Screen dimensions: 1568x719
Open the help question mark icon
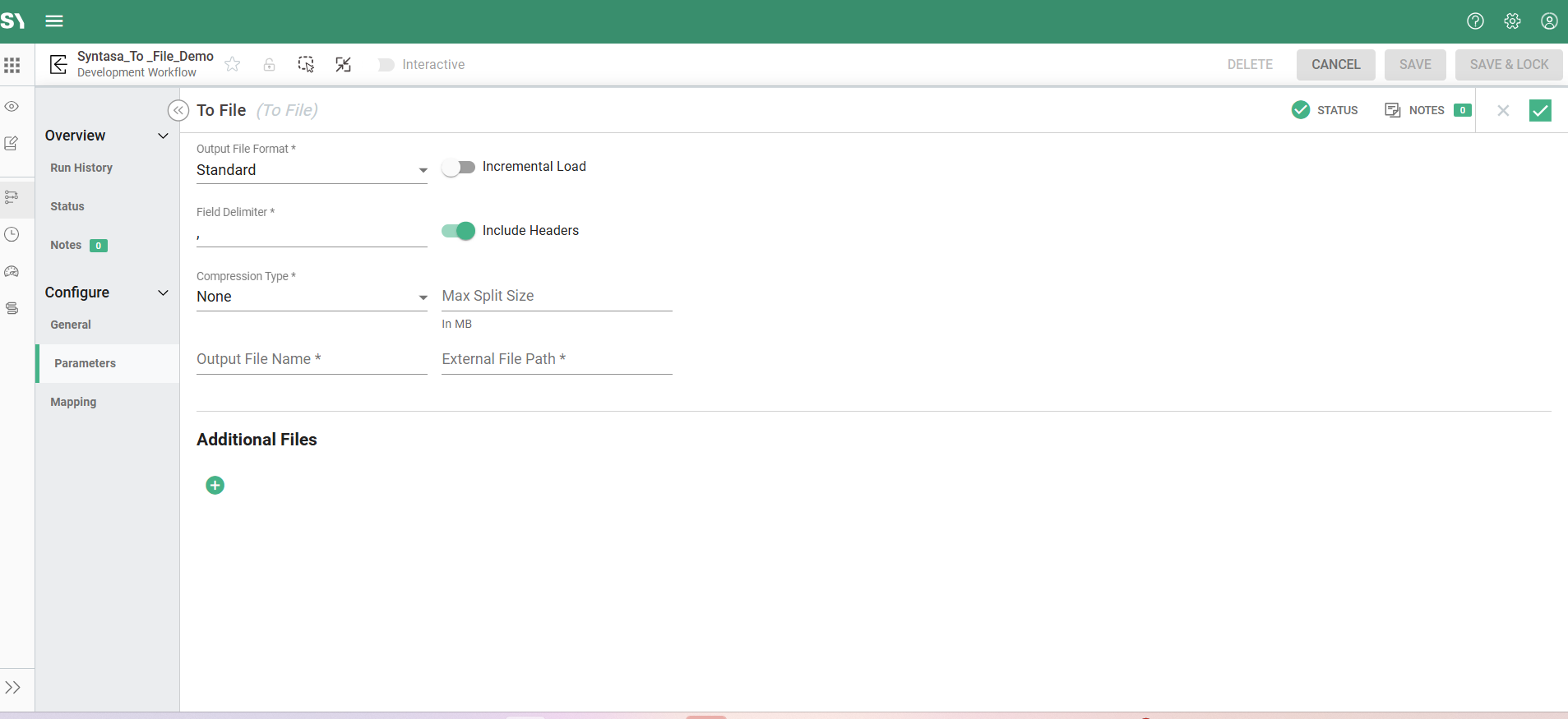[x=1475, y=21]
